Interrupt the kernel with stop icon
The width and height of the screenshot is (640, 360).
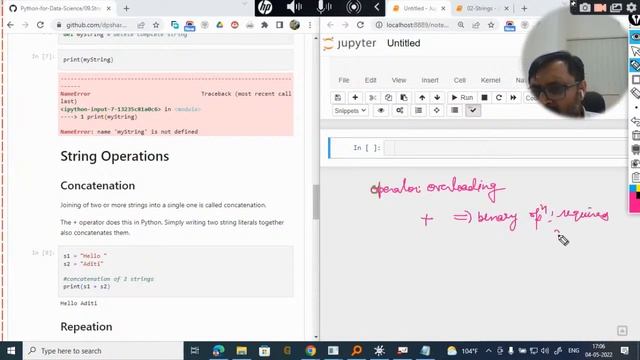click(x=484, y=98)
